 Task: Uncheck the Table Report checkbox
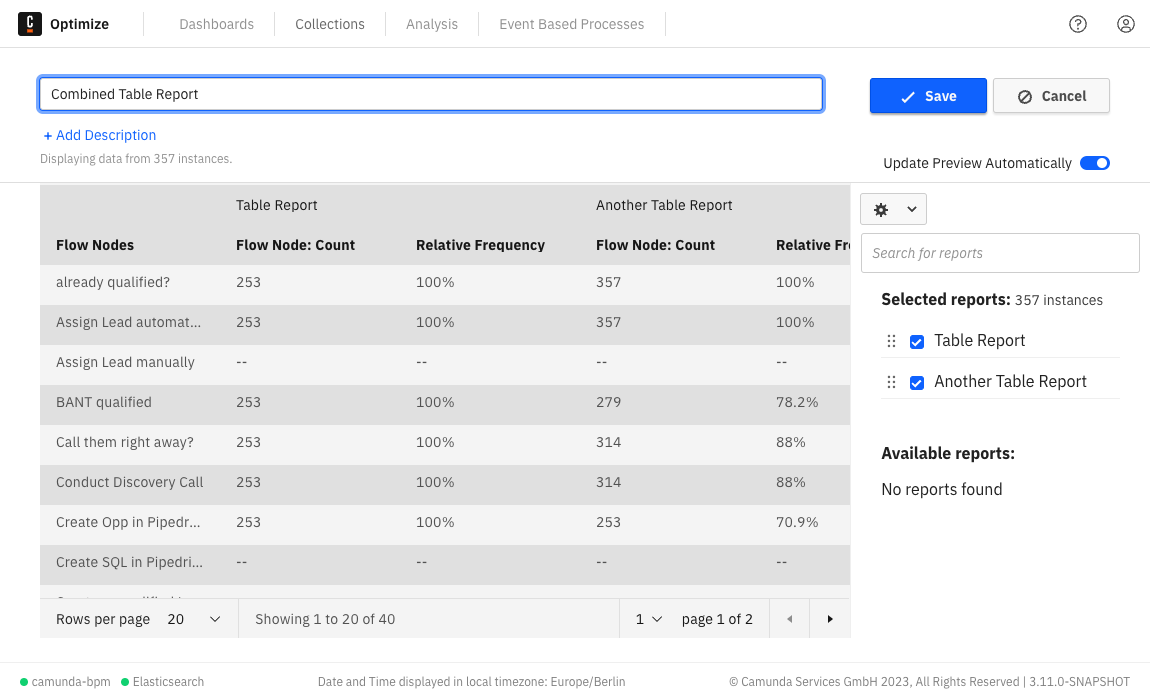pyautogui.click(x=917, y=342)
